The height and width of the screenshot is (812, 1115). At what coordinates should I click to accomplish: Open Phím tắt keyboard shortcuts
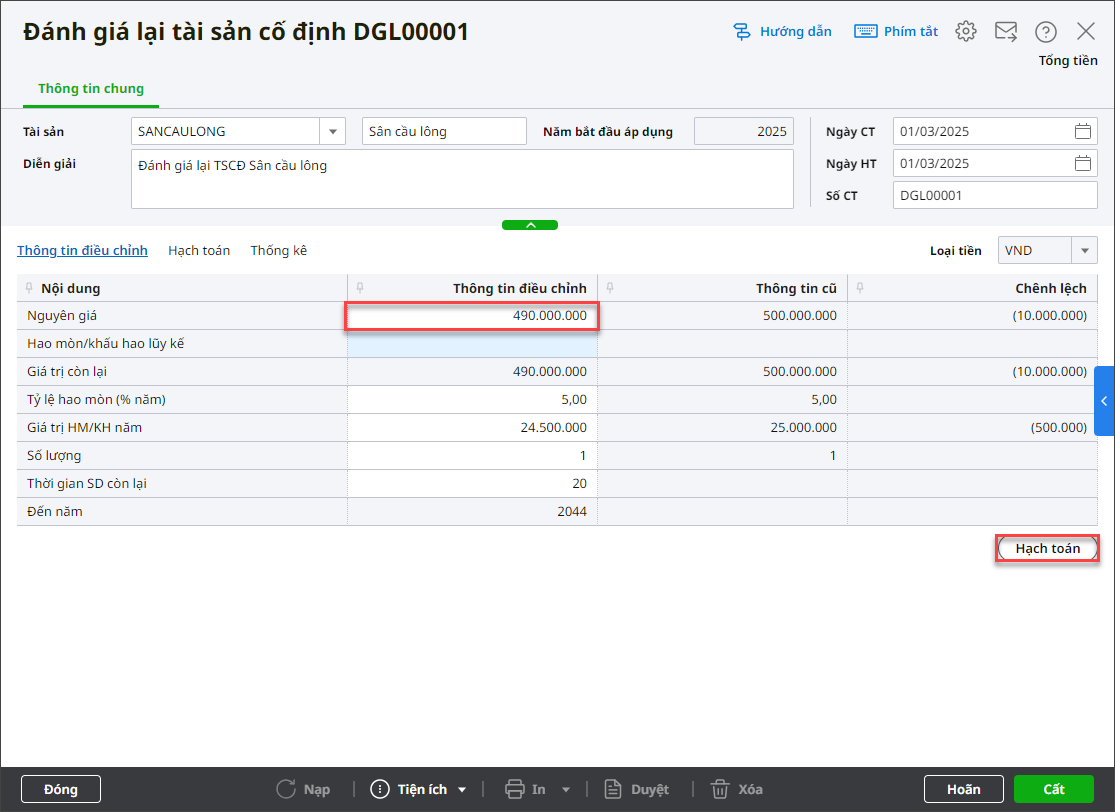pos(865,32)
